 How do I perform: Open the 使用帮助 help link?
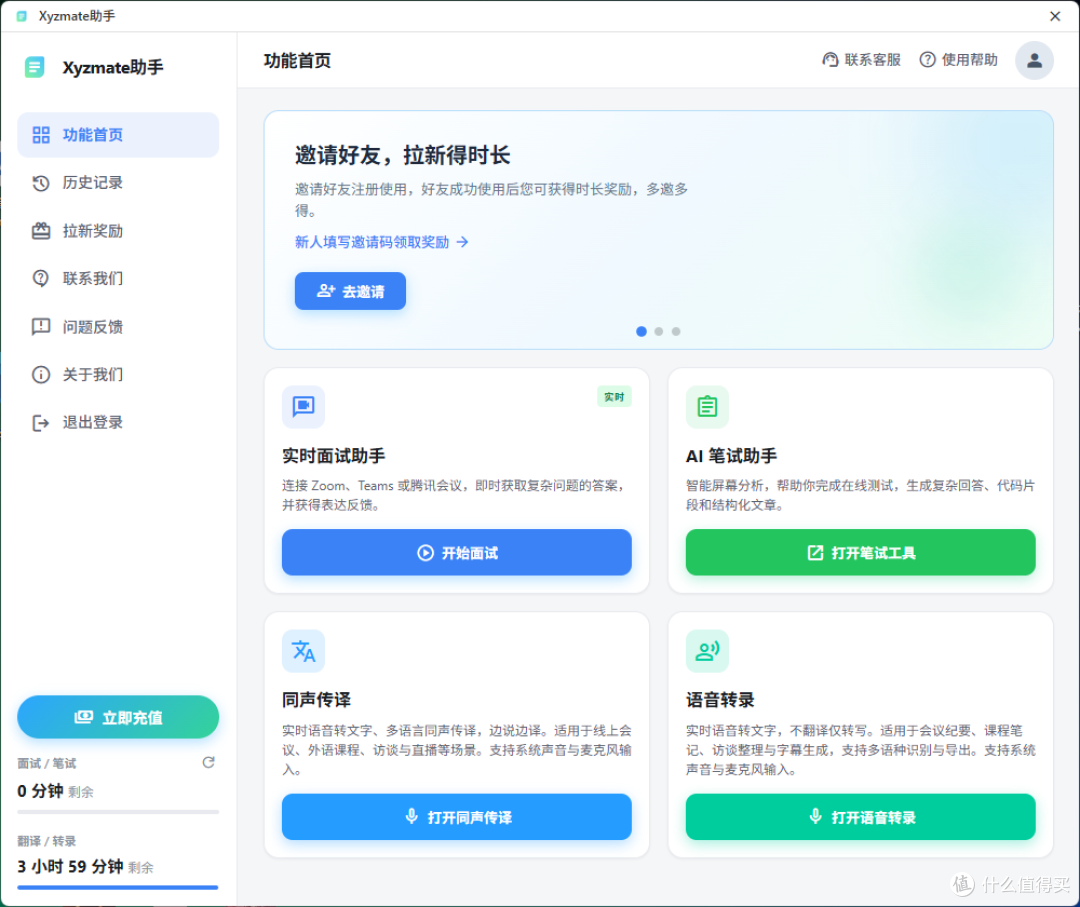958,60
